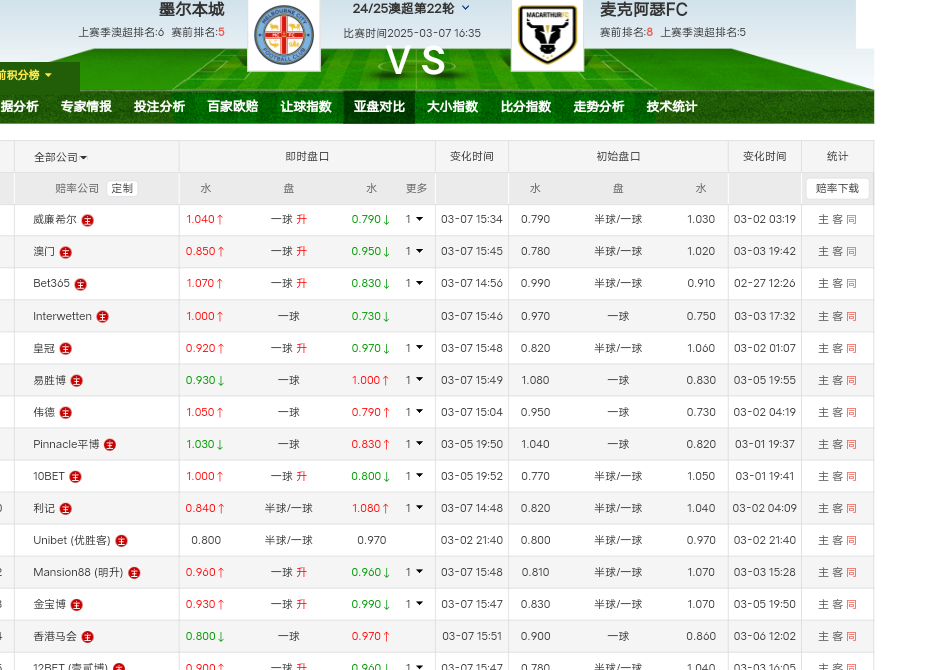Click 威廉希尔 company name

click(55, 220)
